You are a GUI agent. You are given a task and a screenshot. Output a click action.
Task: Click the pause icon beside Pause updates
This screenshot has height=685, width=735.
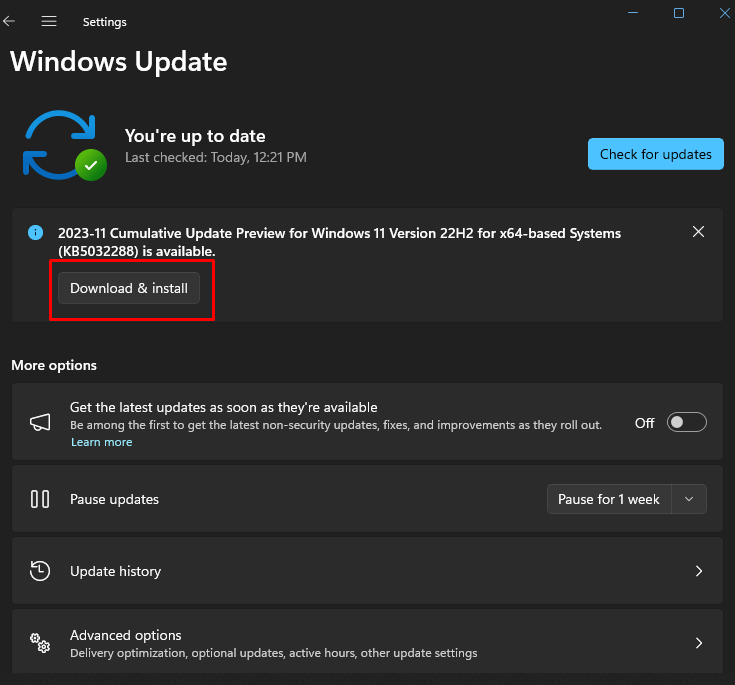(40, 499)
